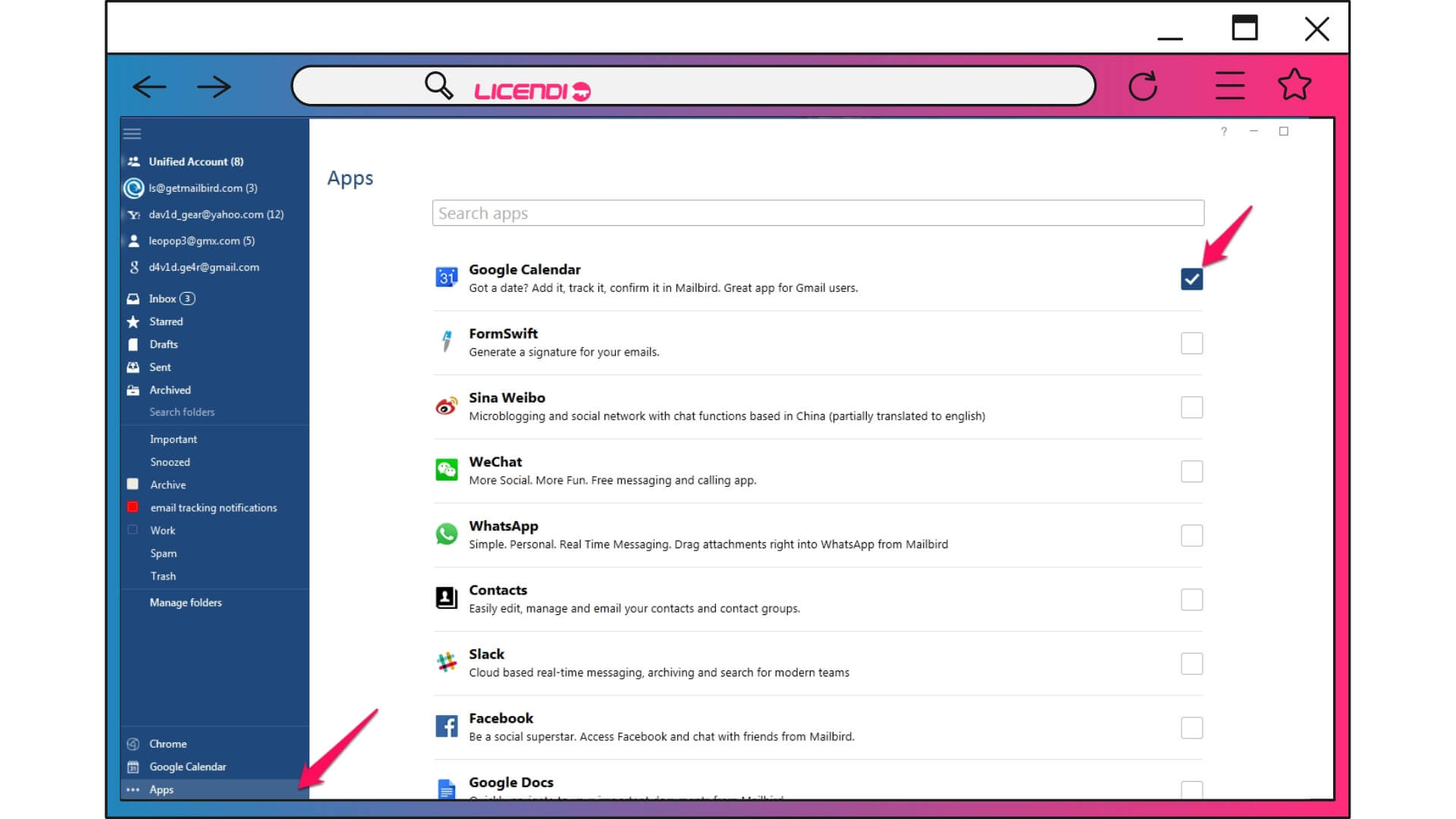Screen dimensions: 1456x819
Task: Click the Contacts app icon
Action: coord(447,597)
